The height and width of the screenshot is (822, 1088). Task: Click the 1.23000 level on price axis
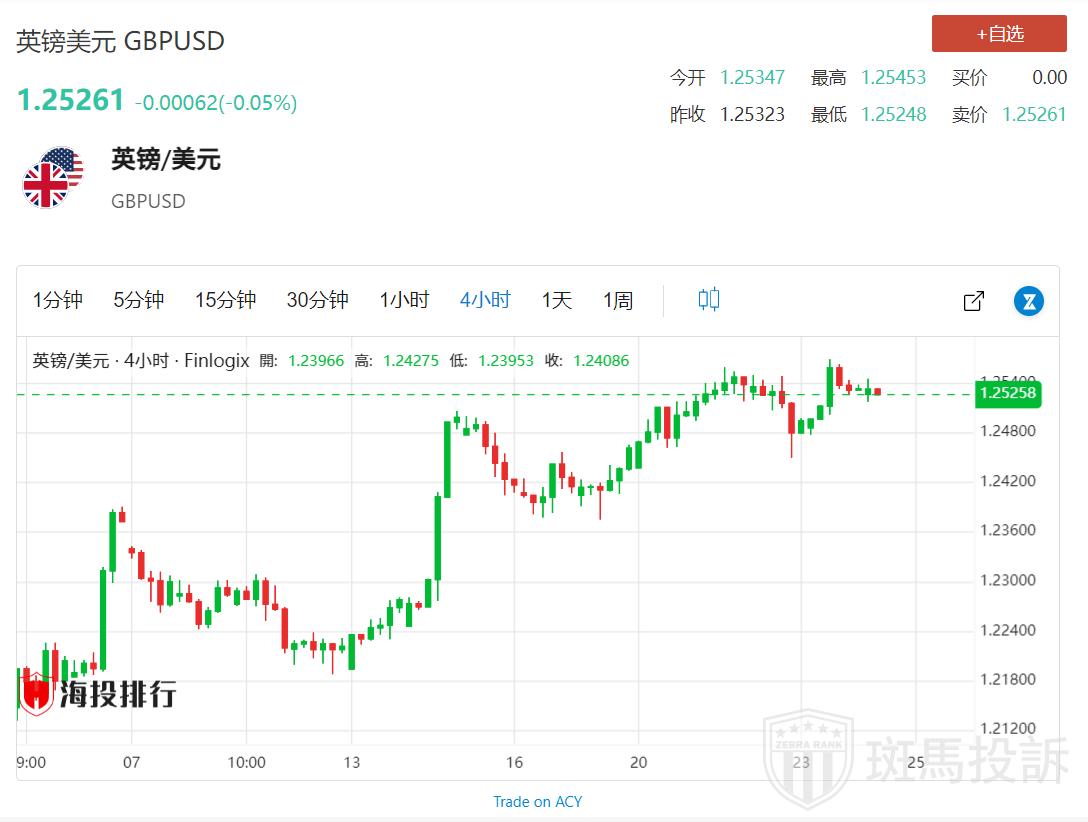[x=1009, y=580]
